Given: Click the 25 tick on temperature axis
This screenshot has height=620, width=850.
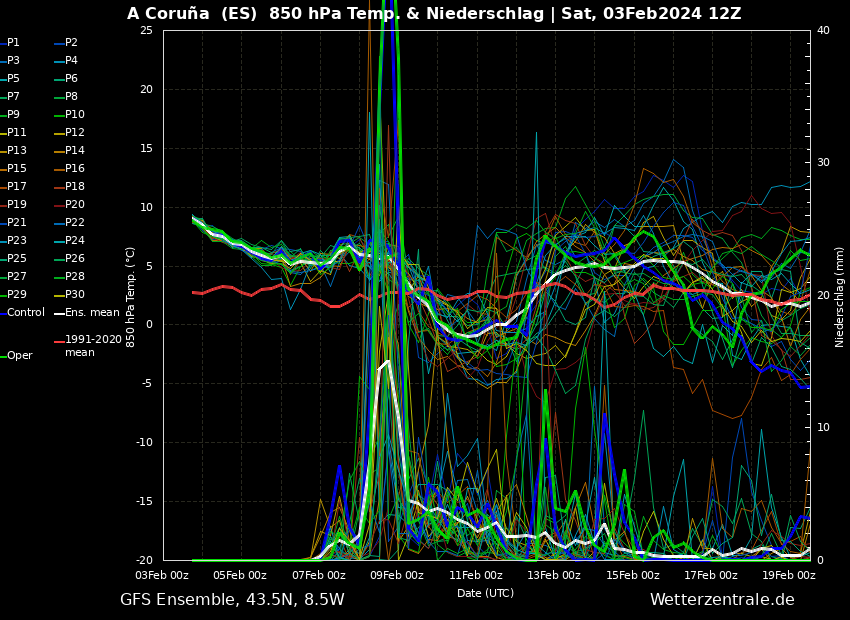Looking at the screenshot, I should [x=146, y=30].
